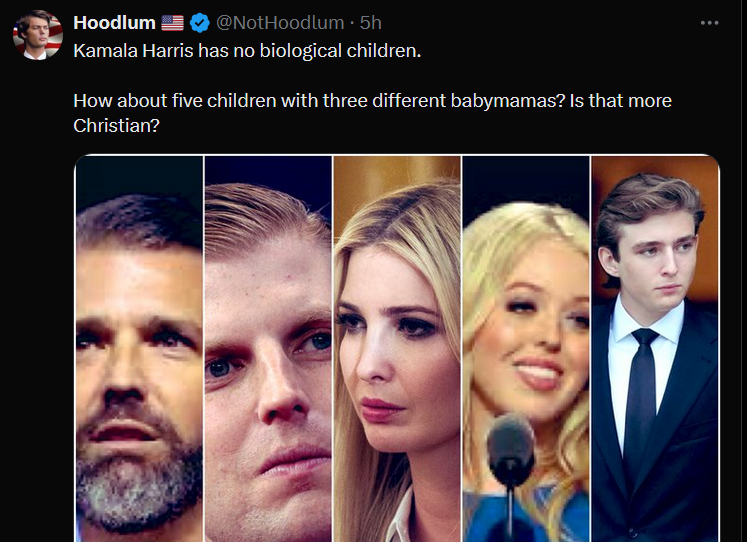Click the "How about five children" sentence

coord(162,102)
